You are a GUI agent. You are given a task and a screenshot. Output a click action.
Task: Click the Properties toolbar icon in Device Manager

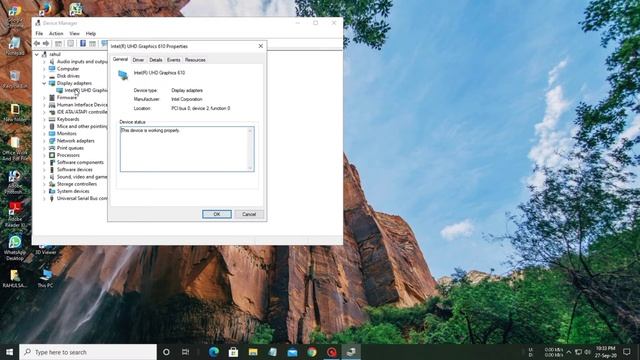[x=70, y=43]
